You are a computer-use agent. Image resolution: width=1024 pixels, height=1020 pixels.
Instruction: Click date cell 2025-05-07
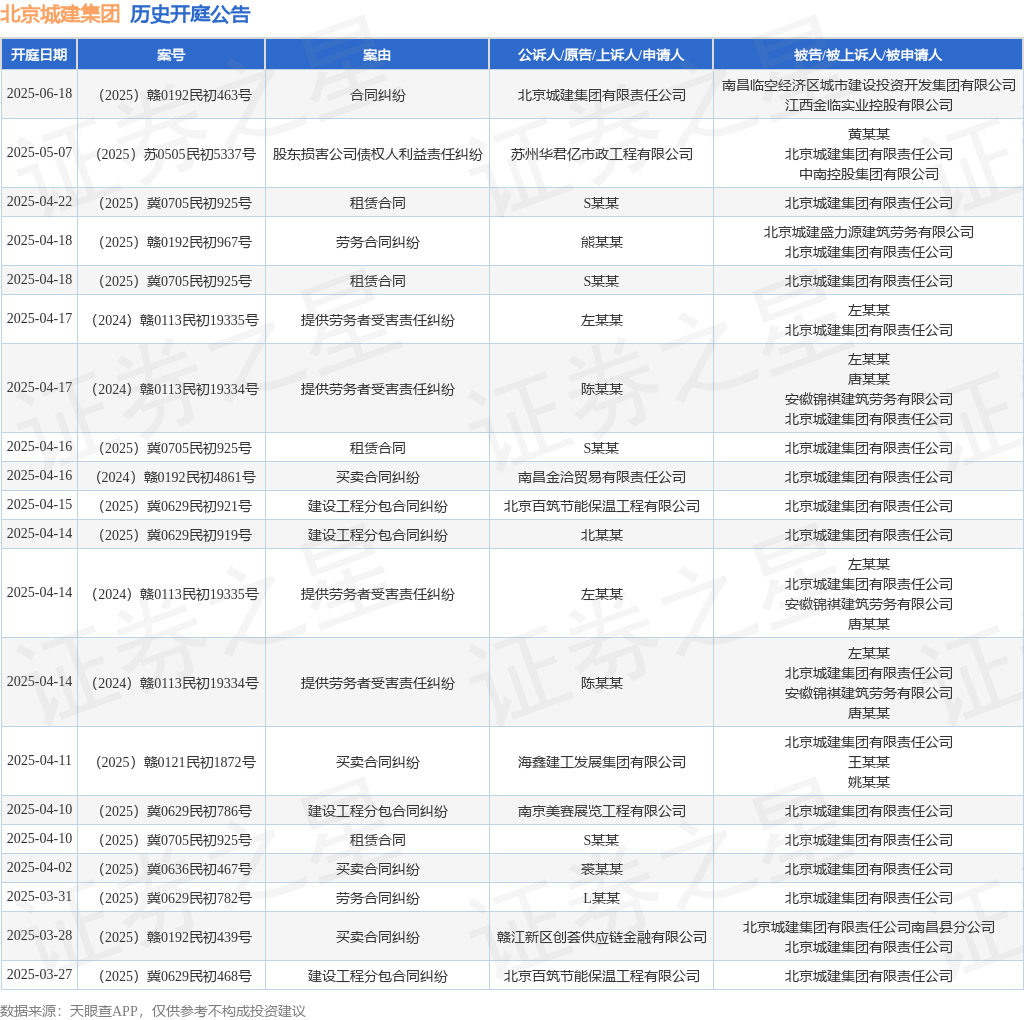click(39, 152)
